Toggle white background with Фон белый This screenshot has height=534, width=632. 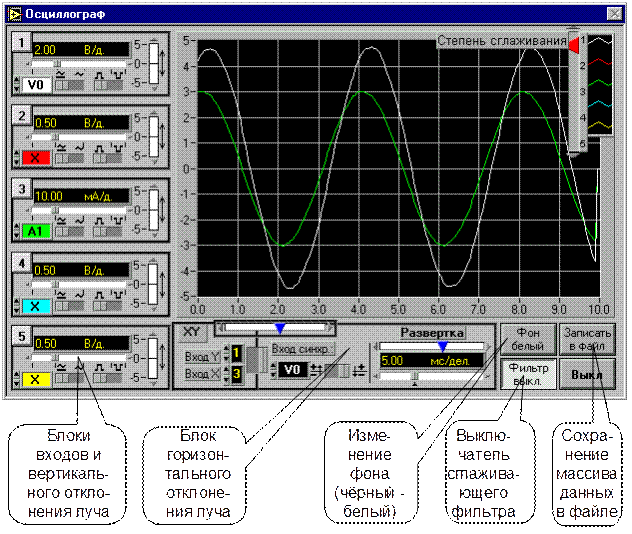point(528,337)
